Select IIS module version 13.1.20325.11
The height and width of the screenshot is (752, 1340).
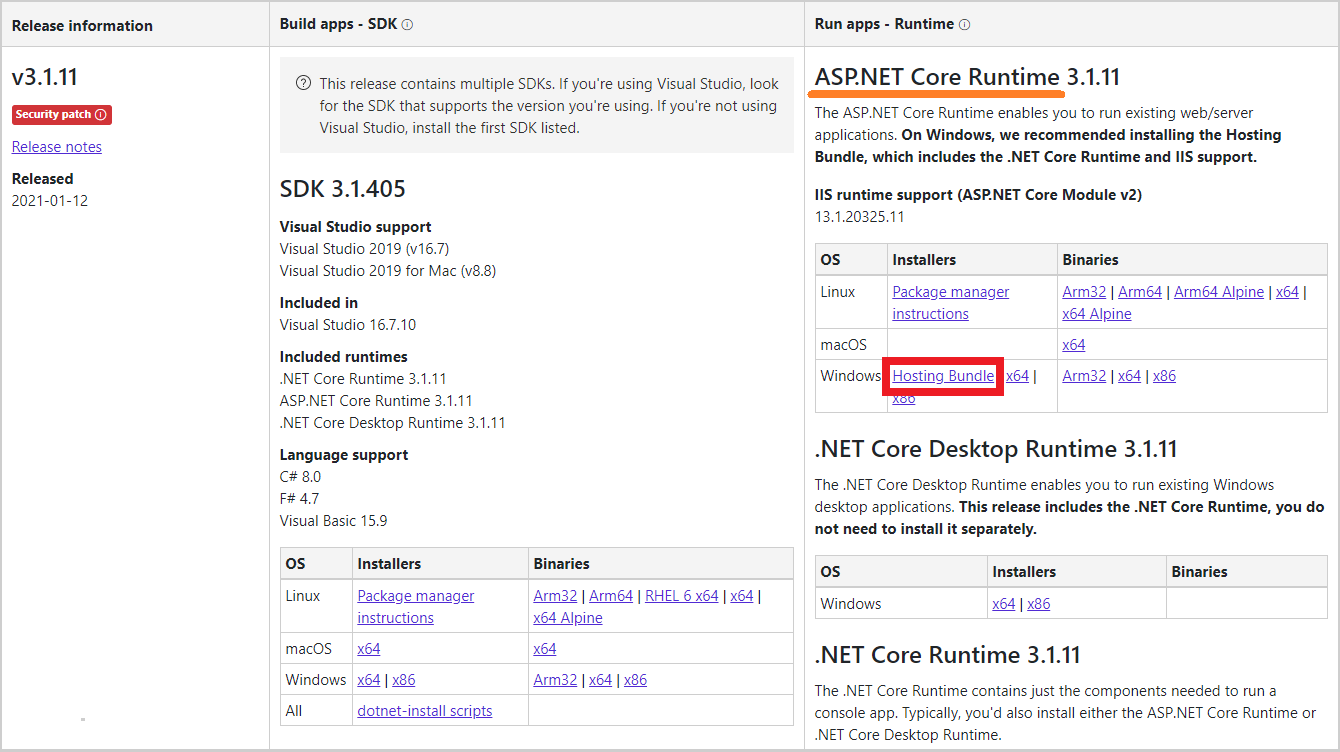pyautogui.click(x=860, y=217)
